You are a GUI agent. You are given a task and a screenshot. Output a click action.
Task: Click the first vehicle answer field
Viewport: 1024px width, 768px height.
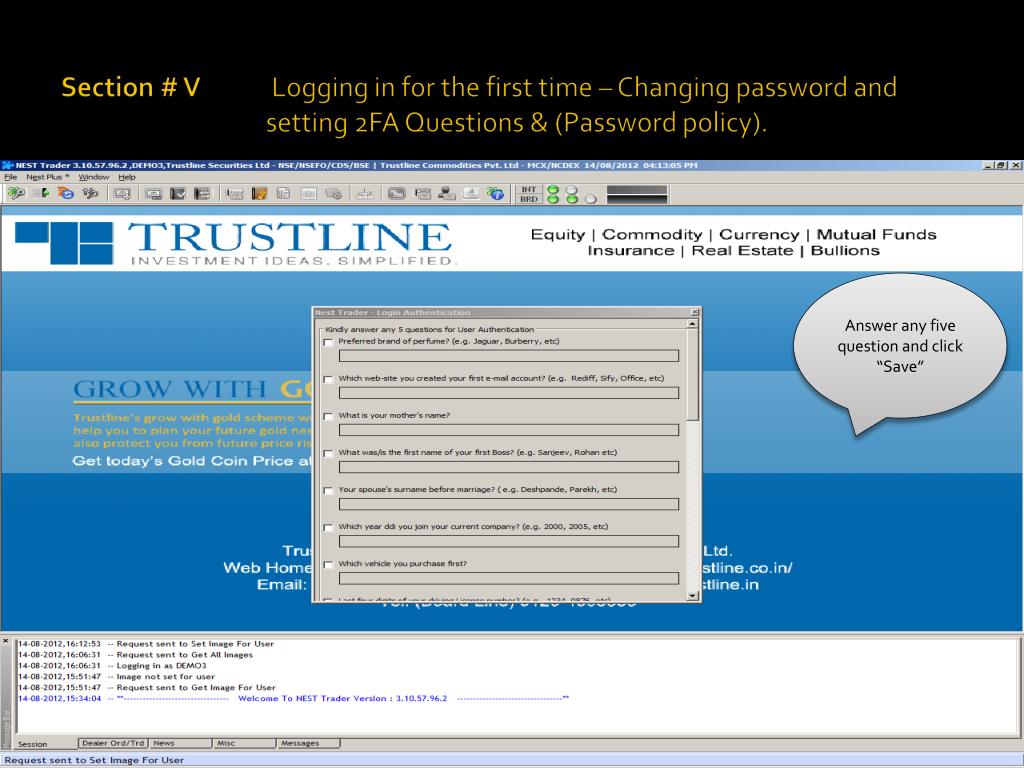[x=509, y=579]
